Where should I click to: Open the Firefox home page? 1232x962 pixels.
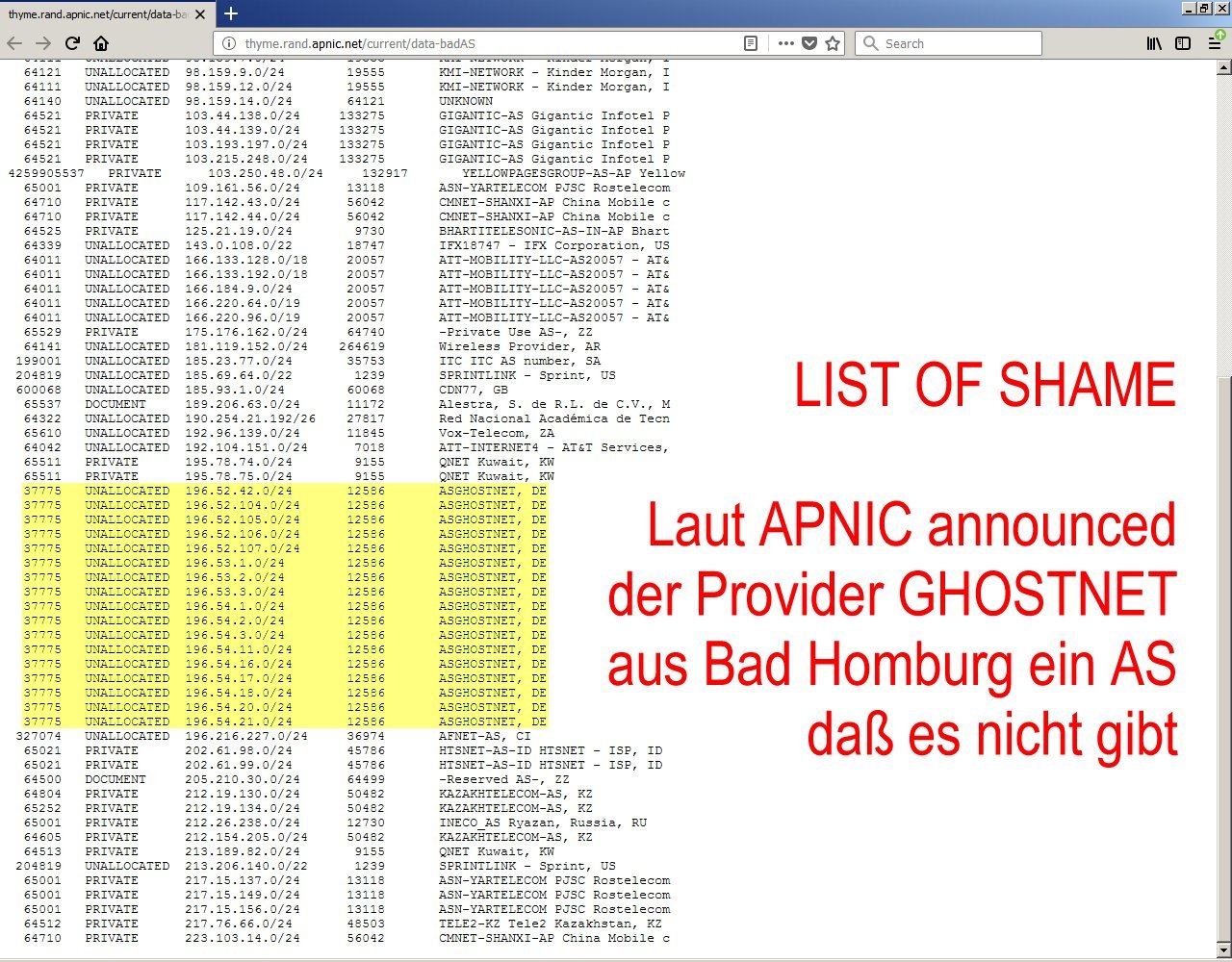pyautogui.click(x=101, y=43)
